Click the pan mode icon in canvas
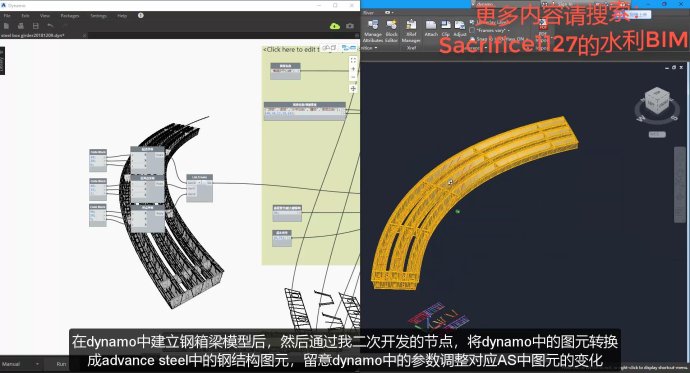The height and width of the screenshot is (373, 690). [353, 89]
